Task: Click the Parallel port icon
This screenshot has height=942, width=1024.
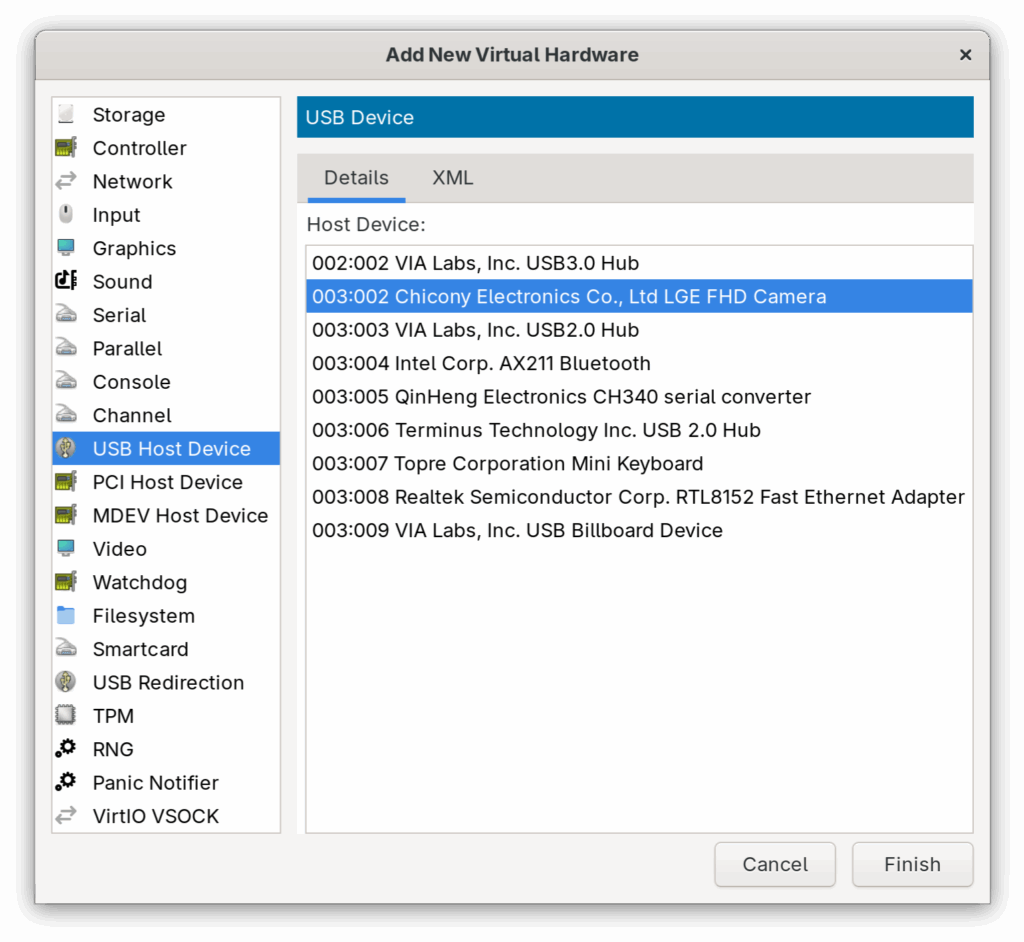Action: click(66, 348)
